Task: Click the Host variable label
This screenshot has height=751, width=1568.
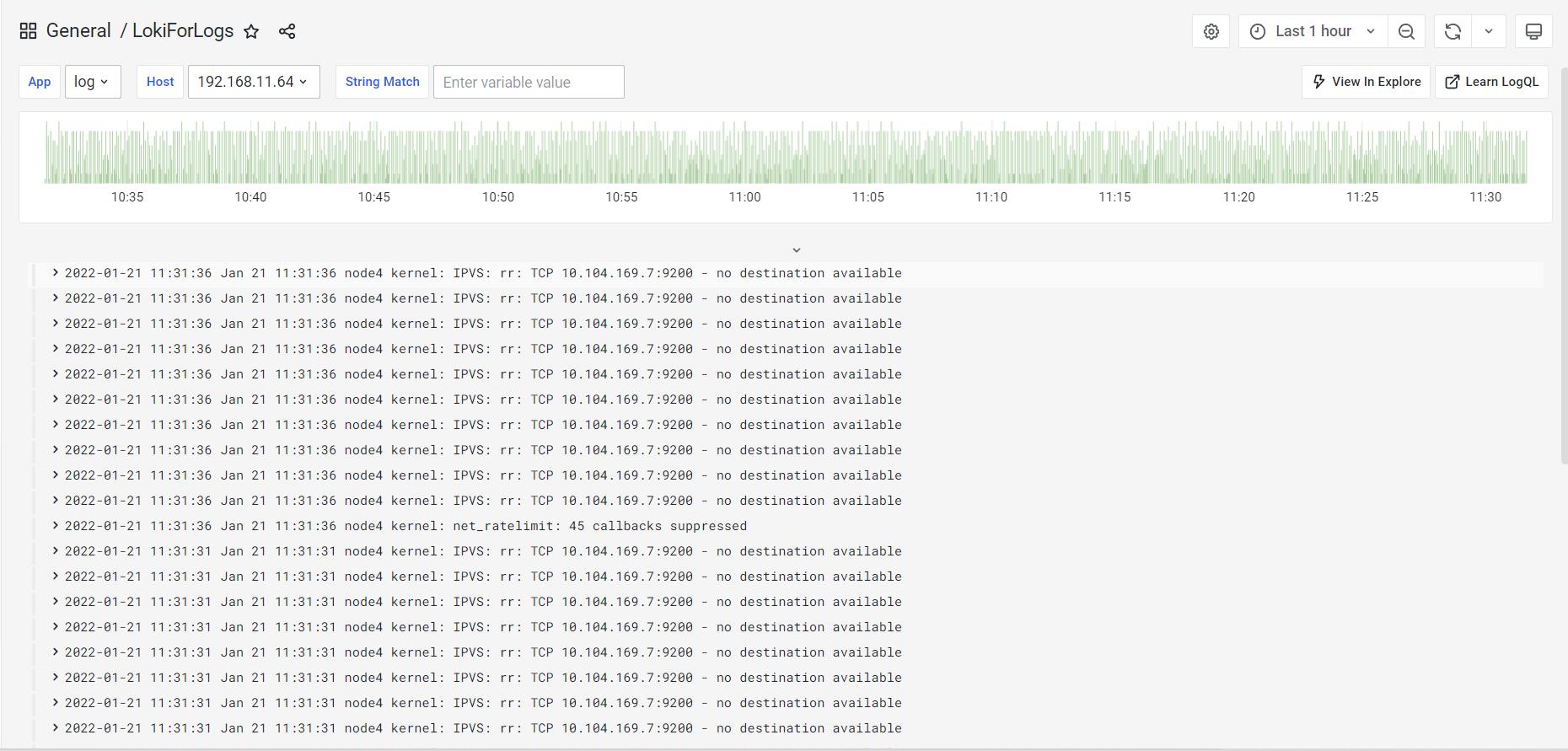Action: click(160, 82)
